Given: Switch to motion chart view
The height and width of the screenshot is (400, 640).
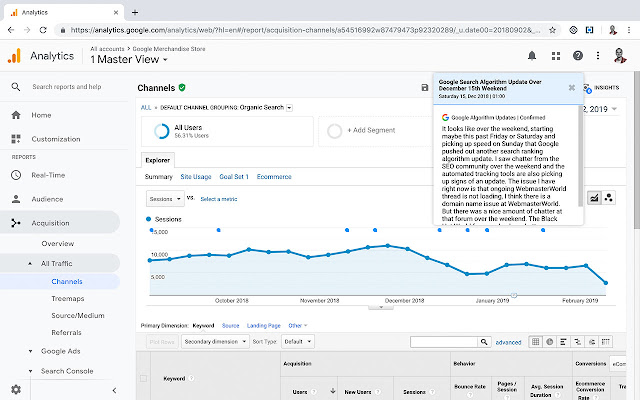Looking at the screenshot, I should tap(609, 199).
